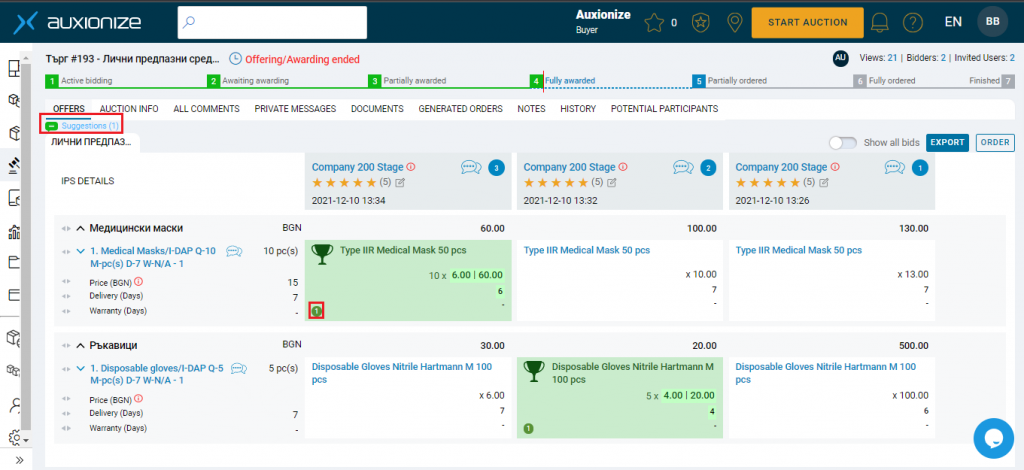1024x470 pixels.
Task: Collapse the Медицински маски group
Action: click(80, 228)
